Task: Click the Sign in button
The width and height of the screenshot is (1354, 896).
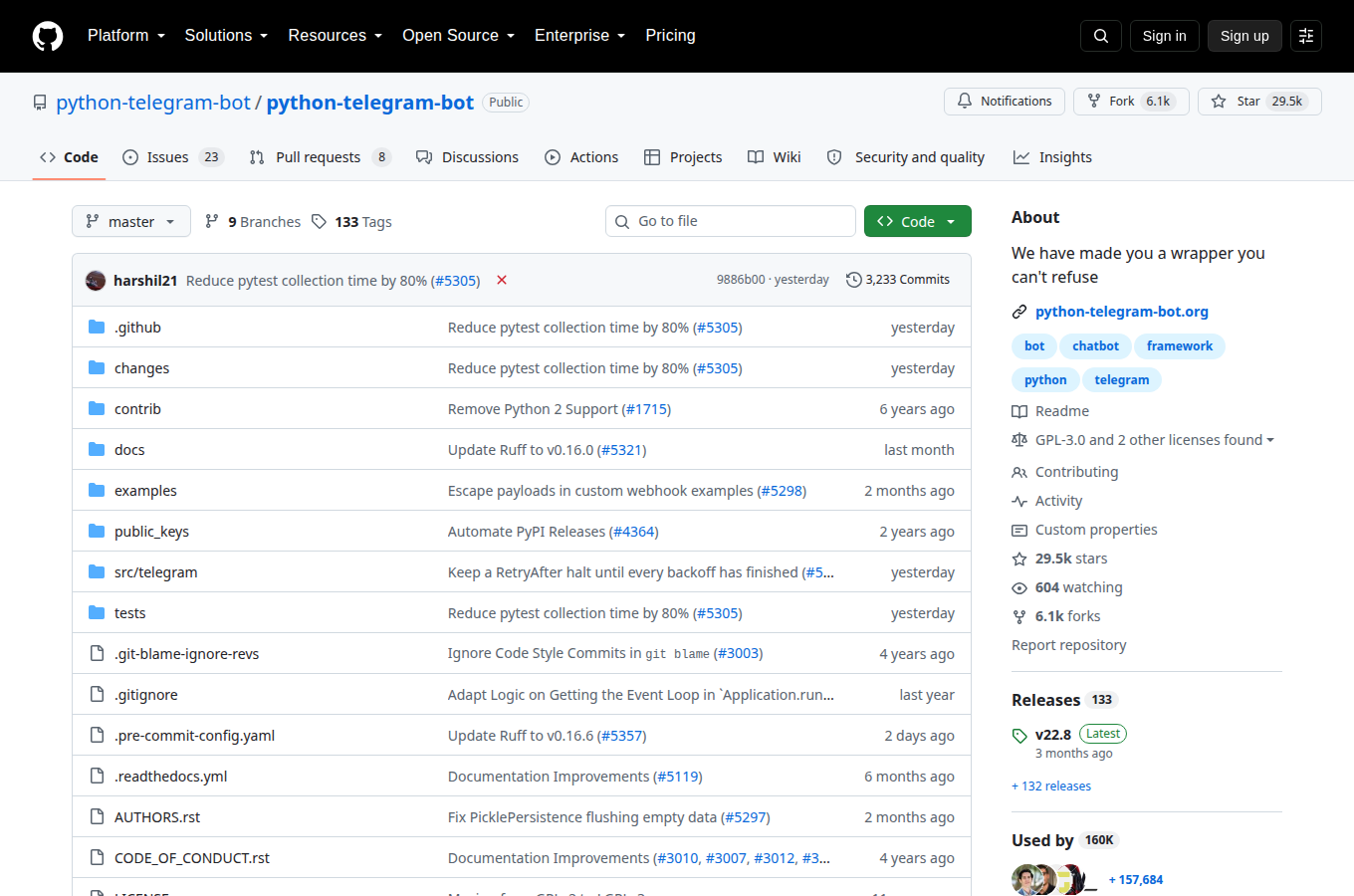Action: pyautogui.click(x=1164, y=36)
